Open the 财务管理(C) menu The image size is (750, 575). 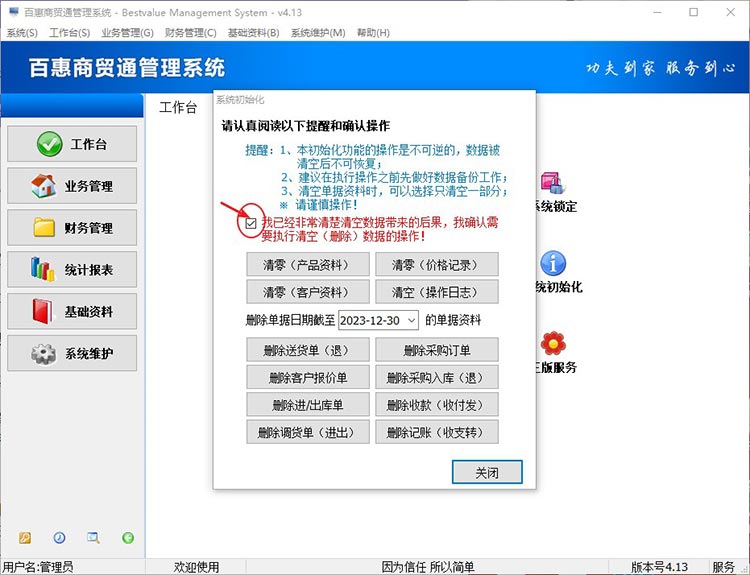190,33
